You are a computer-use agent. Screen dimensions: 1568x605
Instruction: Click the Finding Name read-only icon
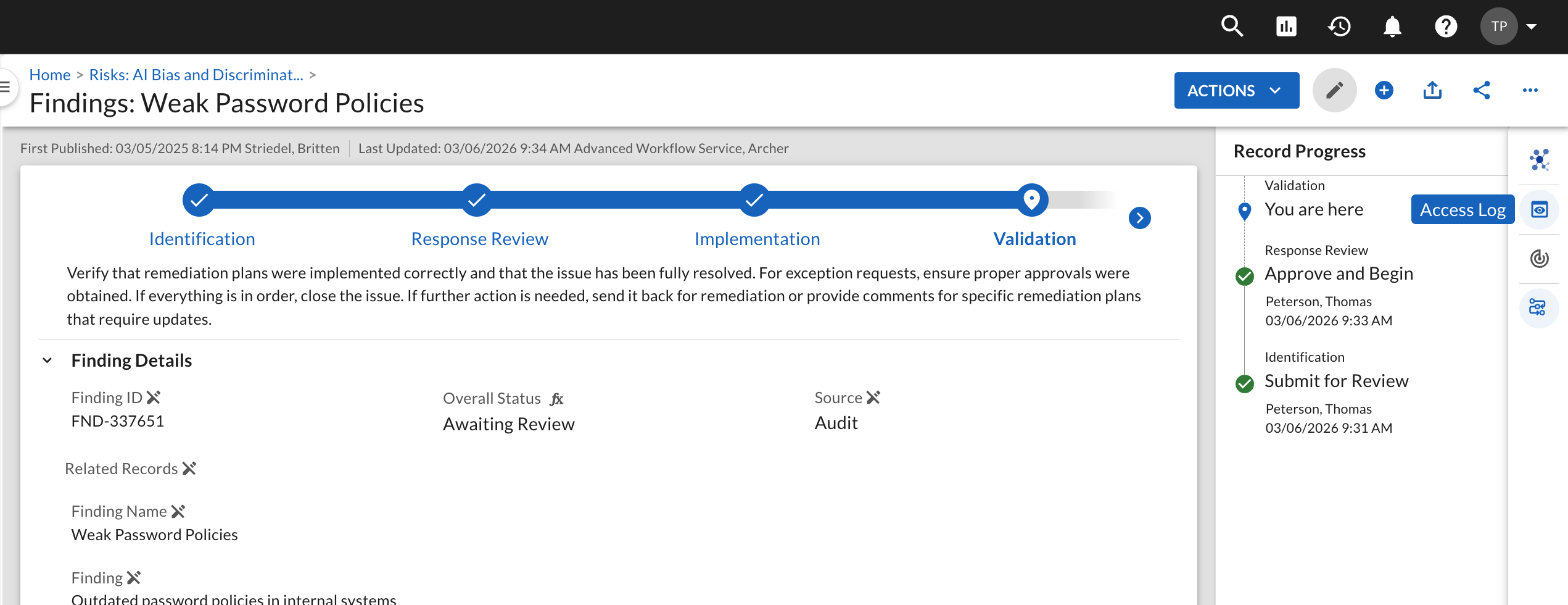tap(178, 511)
